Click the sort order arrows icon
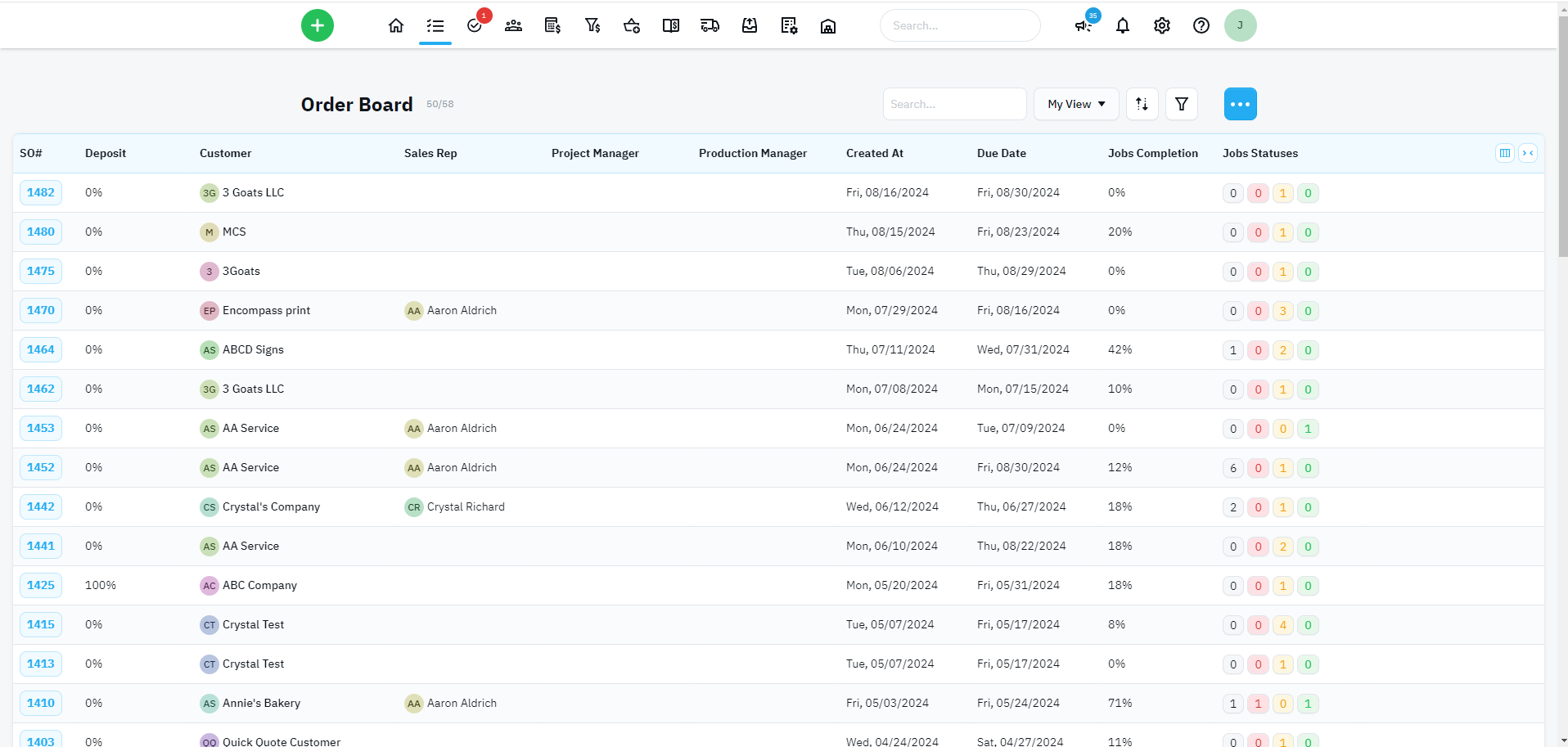The height and width of the screenshot is (747, 1568). click(x=1142, y=104)
